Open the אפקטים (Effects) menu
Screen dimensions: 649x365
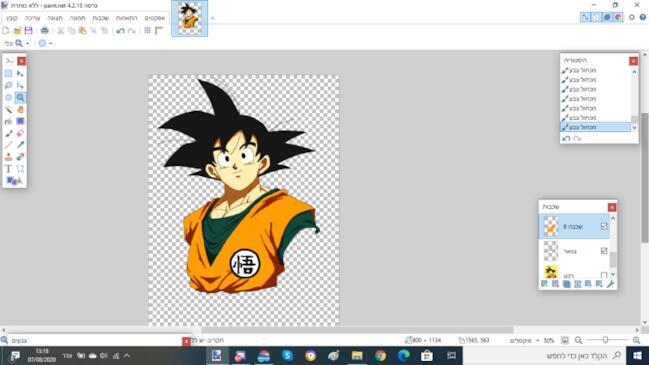click(x=155, y=18)
